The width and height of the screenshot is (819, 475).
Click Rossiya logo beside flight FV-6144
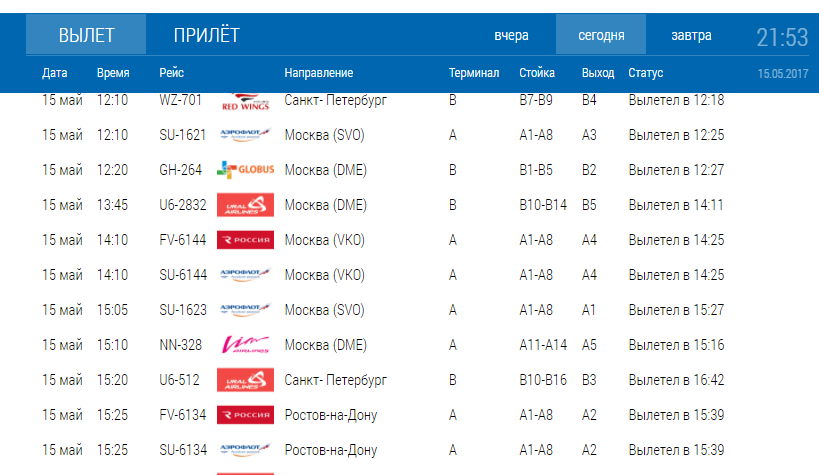coord(244,240)
